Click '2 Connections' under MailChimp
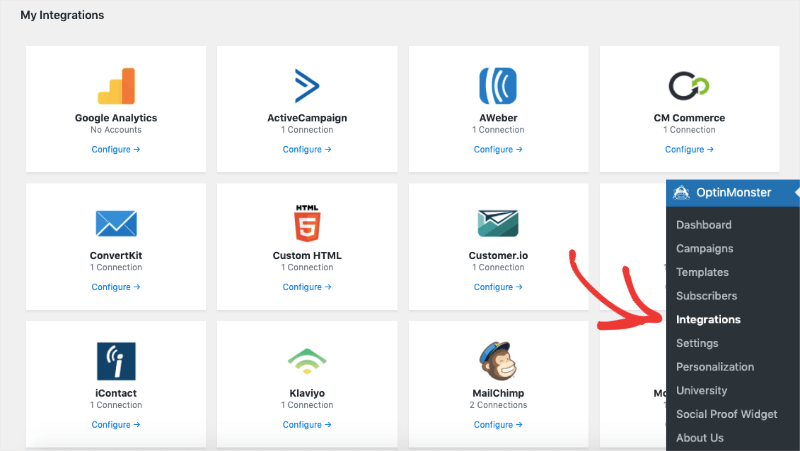Viewport: 800px width, 451px height. tap(498, 405)
